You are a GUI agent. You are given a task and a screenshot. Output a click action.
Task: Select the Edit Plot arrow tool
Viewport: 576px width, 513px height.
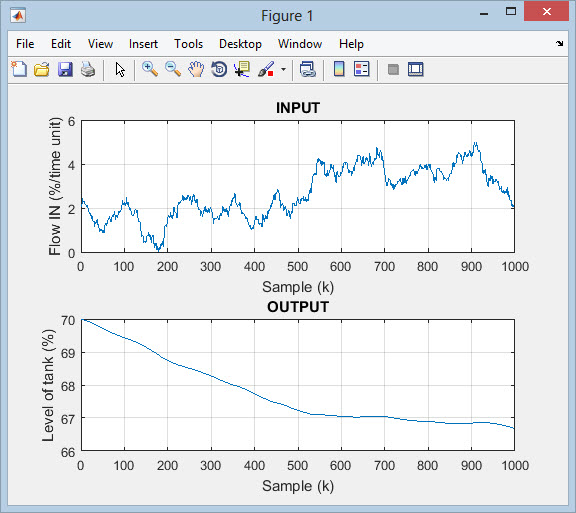click(120, 69)
